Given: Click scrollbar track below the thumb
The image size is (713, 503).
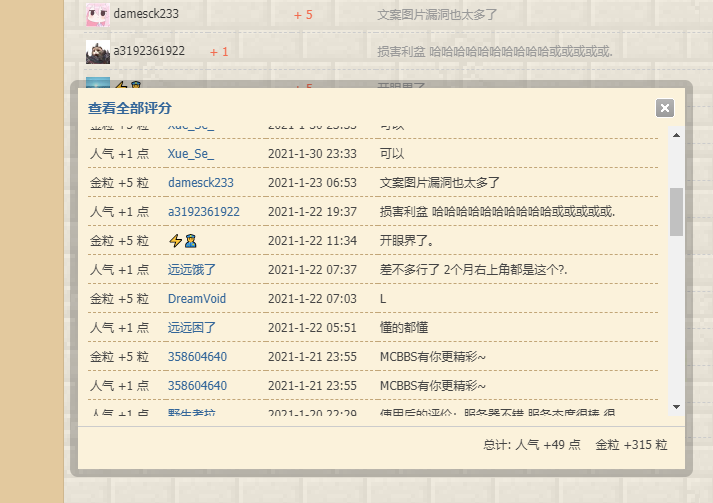Looking at the screenshot, I should 676,320.
